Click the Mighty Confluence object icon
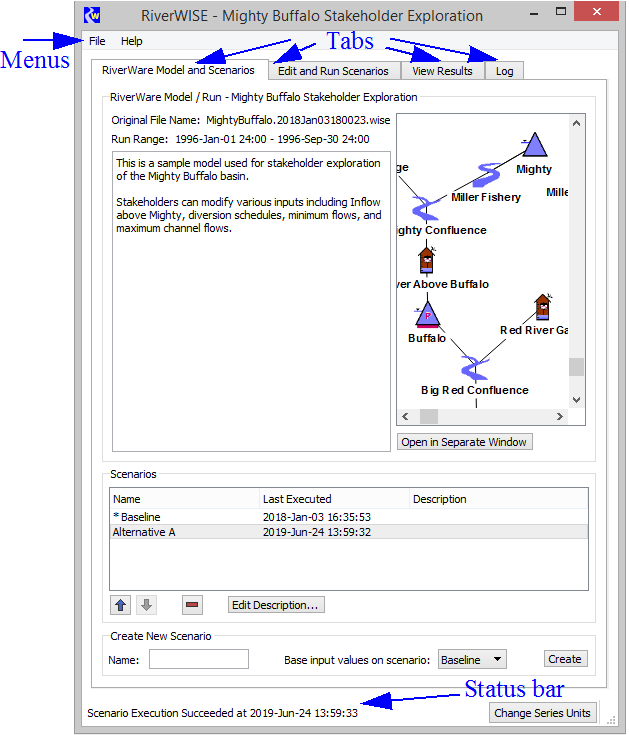The image size is (629, 735). coord(426,207)
